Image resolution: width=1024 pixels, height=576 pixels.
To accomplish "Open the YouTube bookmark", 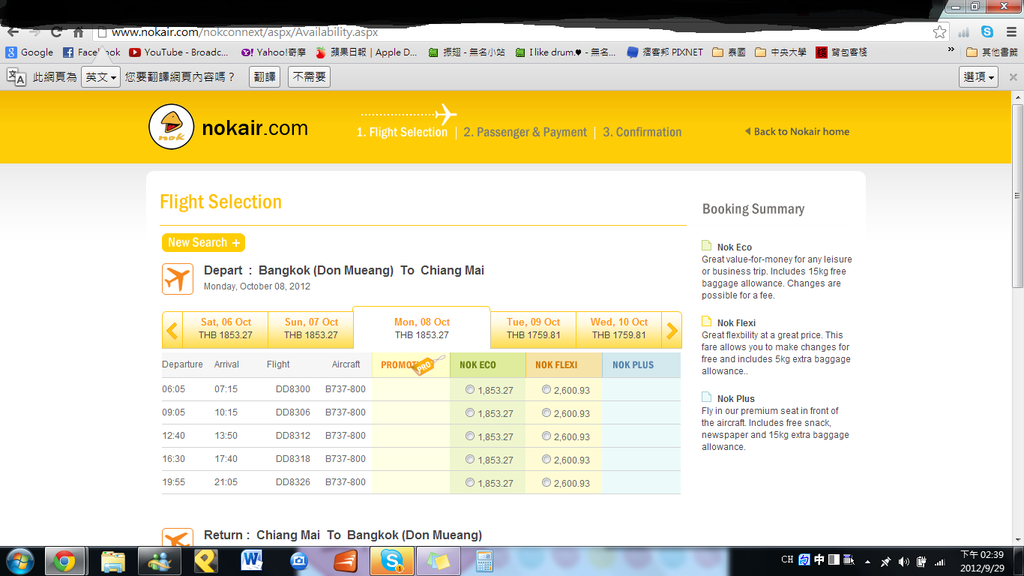I will click(x=178, y=52).
